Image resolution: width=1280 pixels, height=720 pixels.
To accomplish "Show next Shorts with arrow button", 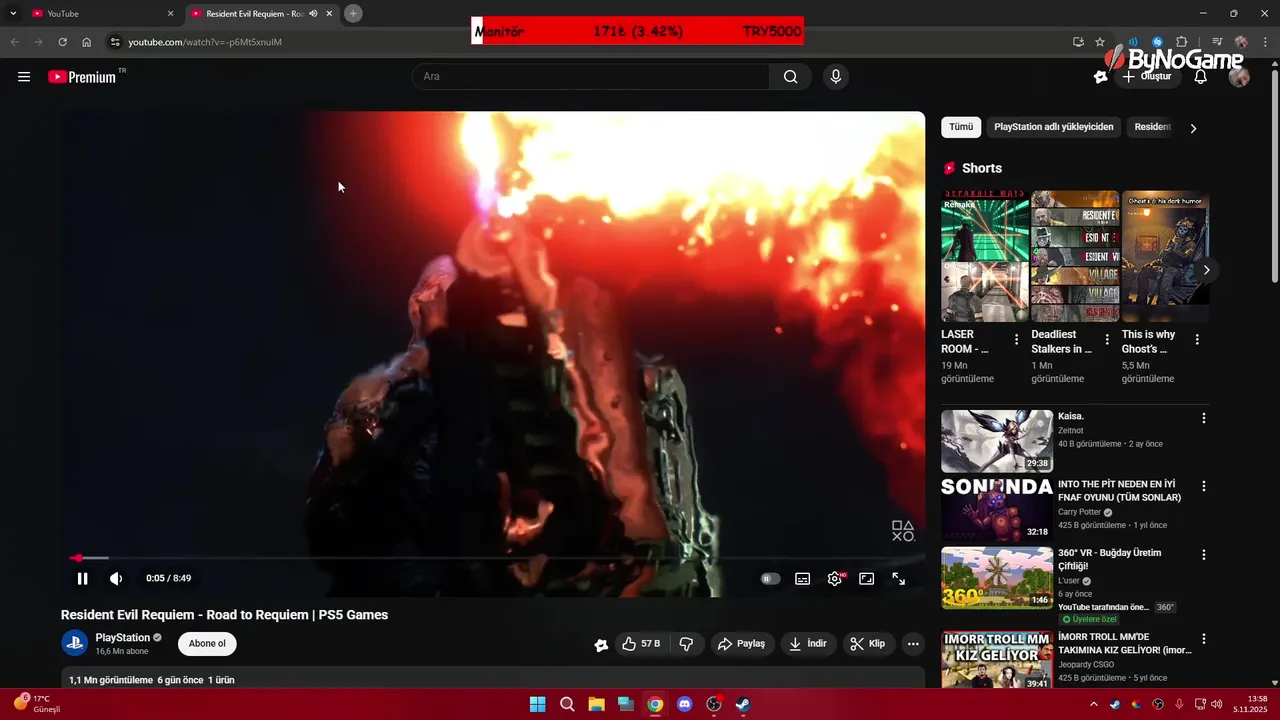I will pos(1206,270).
